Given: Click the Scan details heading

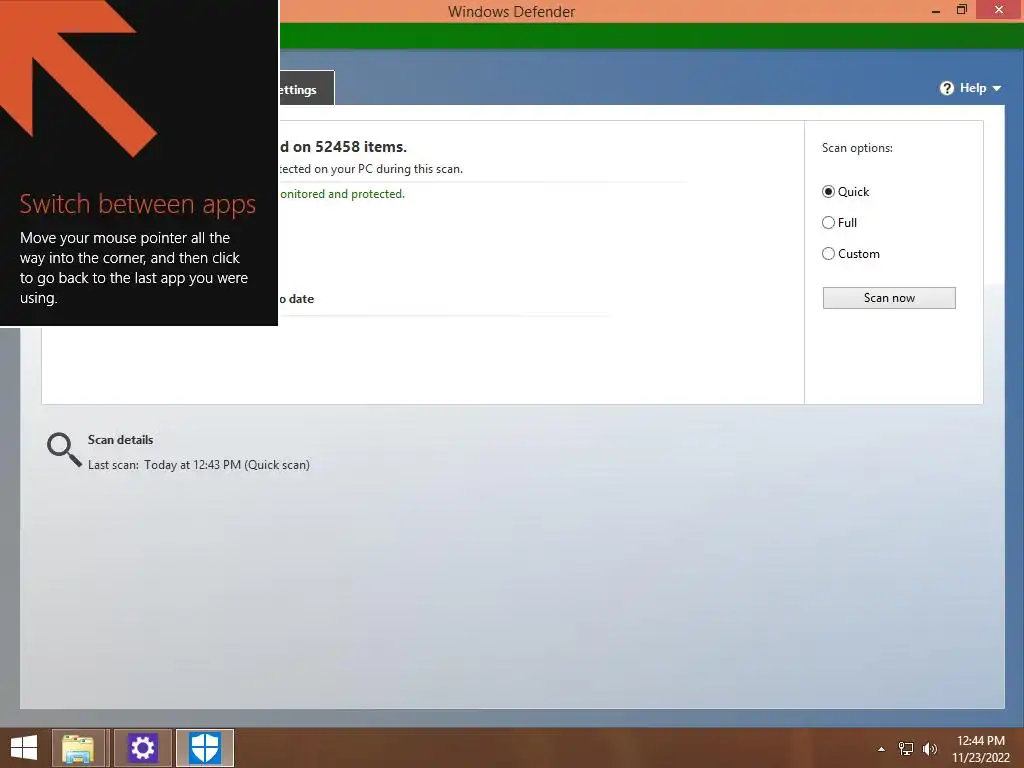Looking at the screenshot, I should tap(120, 440).
